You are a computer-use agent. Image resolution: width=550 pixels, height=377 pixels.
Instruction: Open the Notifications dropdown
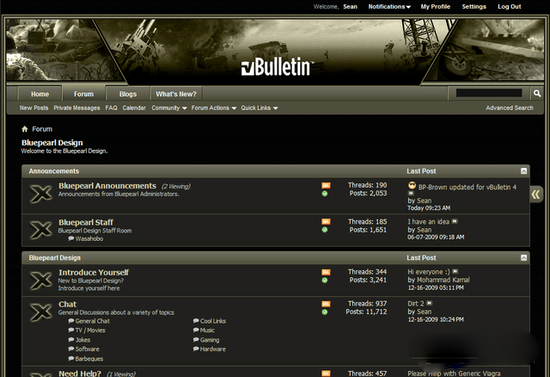(389, 7)
